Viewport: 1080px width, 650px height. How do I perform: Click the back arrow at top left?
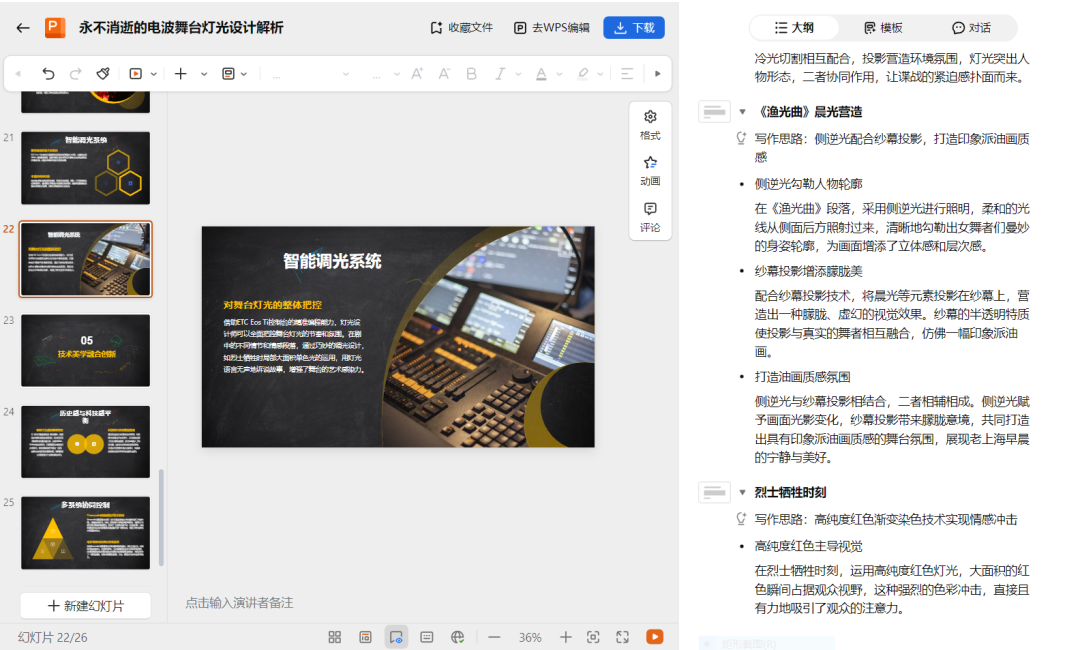tap(22, 28)
